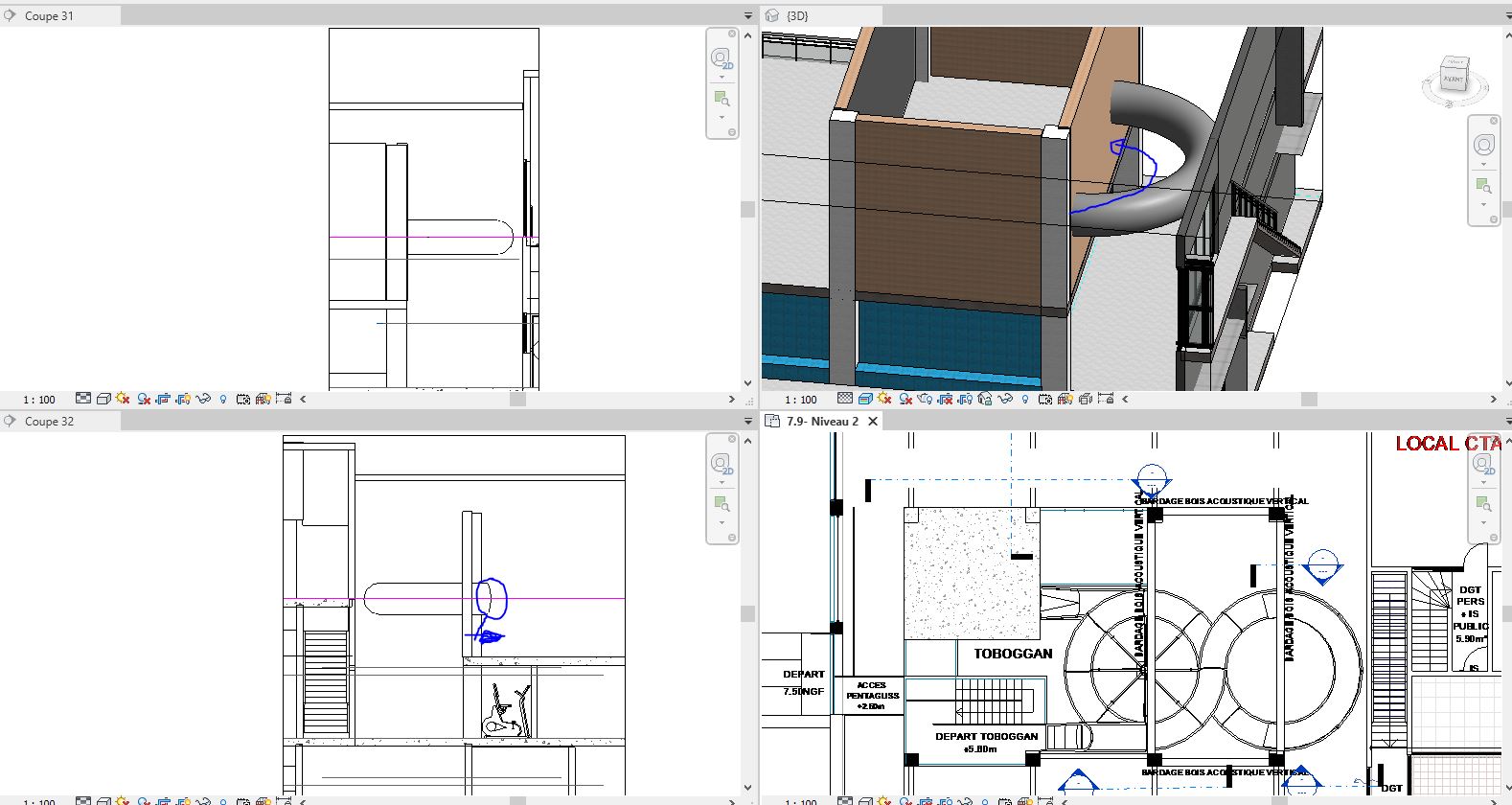Open the 2D navigation wheel in Coupe 32 view
This screenshot has height=805, width=1512.
pos(721,465)
